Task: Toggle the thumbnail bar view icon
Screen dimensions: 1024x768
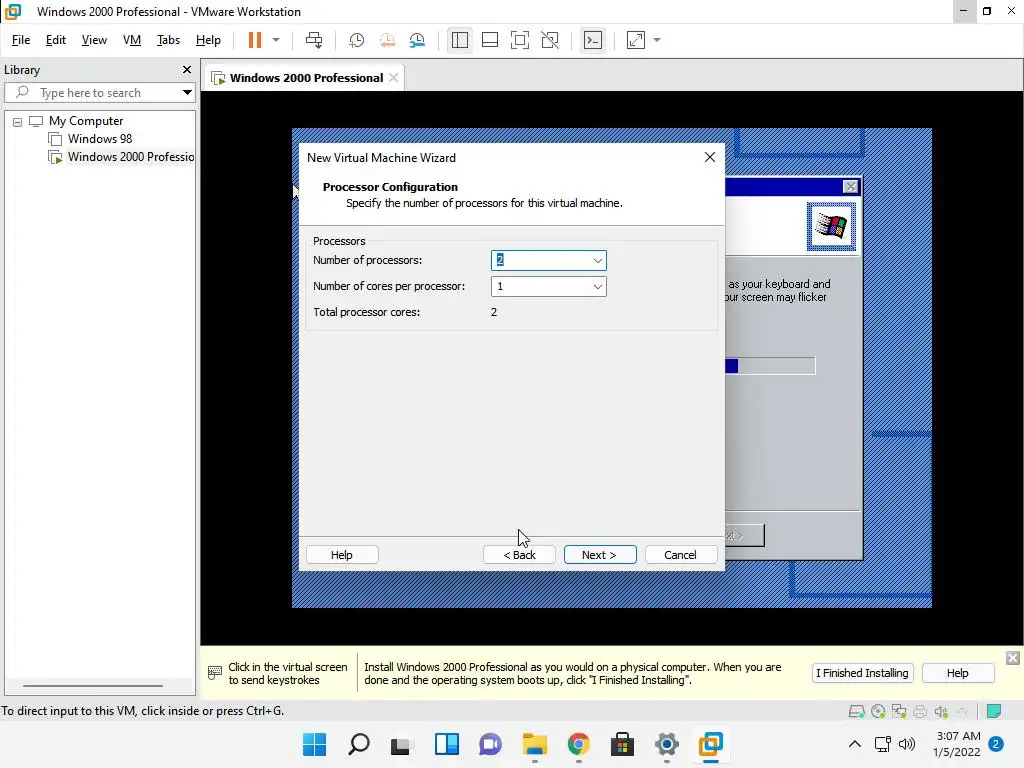Action: pos(490,40)
